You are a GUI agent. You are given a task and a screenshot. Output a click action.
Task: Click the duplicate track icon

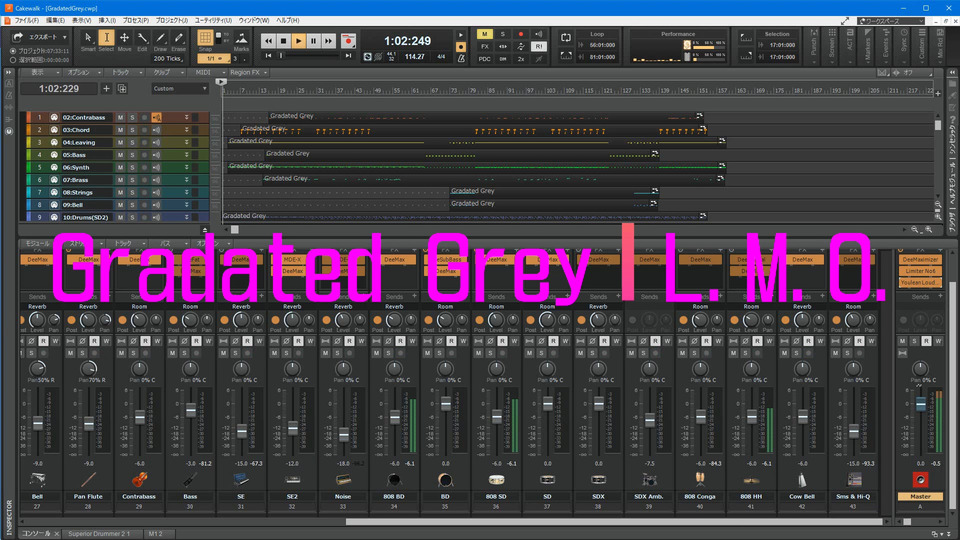122,89
